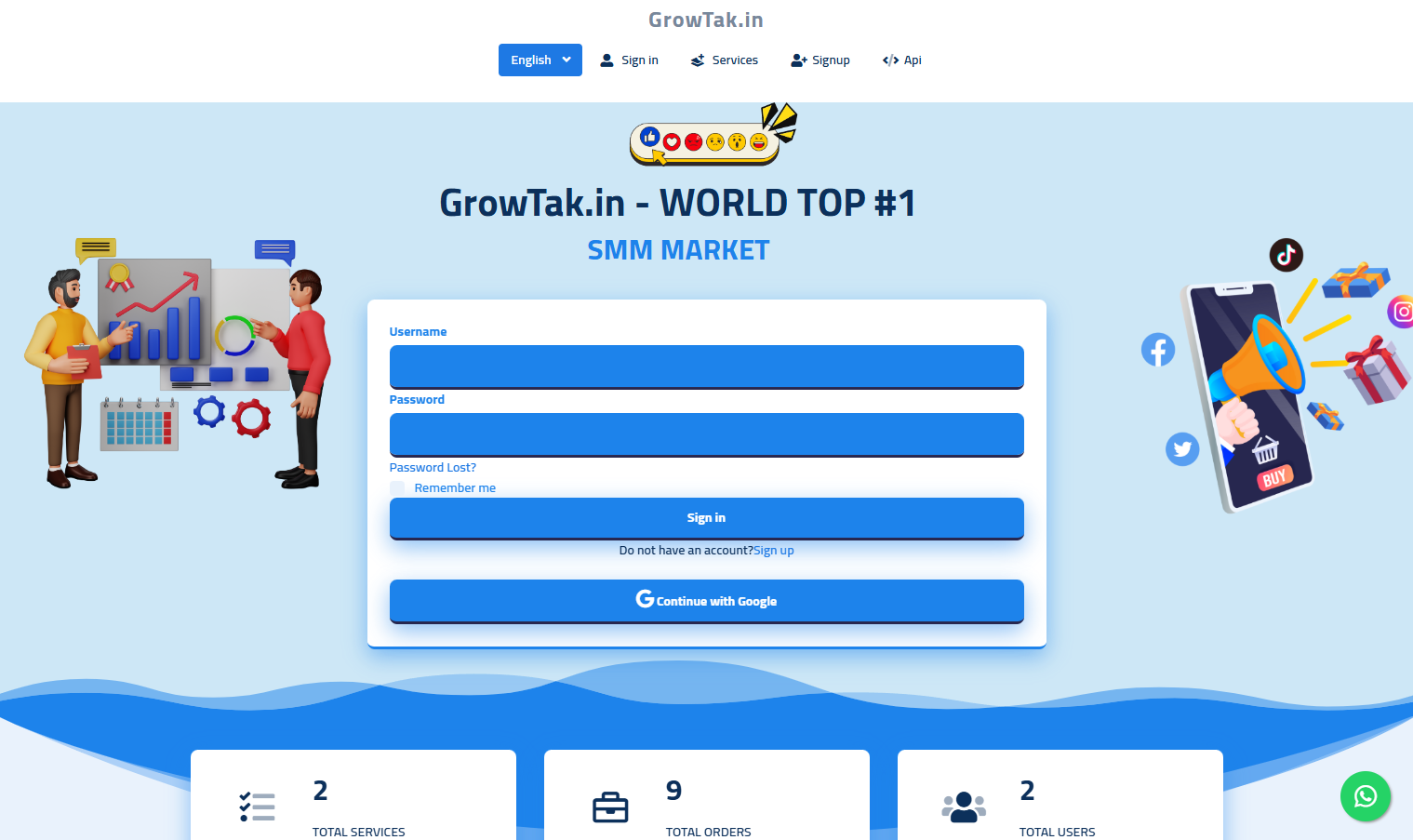
Task: Open the Signup menu item
Action: point(820,60)
